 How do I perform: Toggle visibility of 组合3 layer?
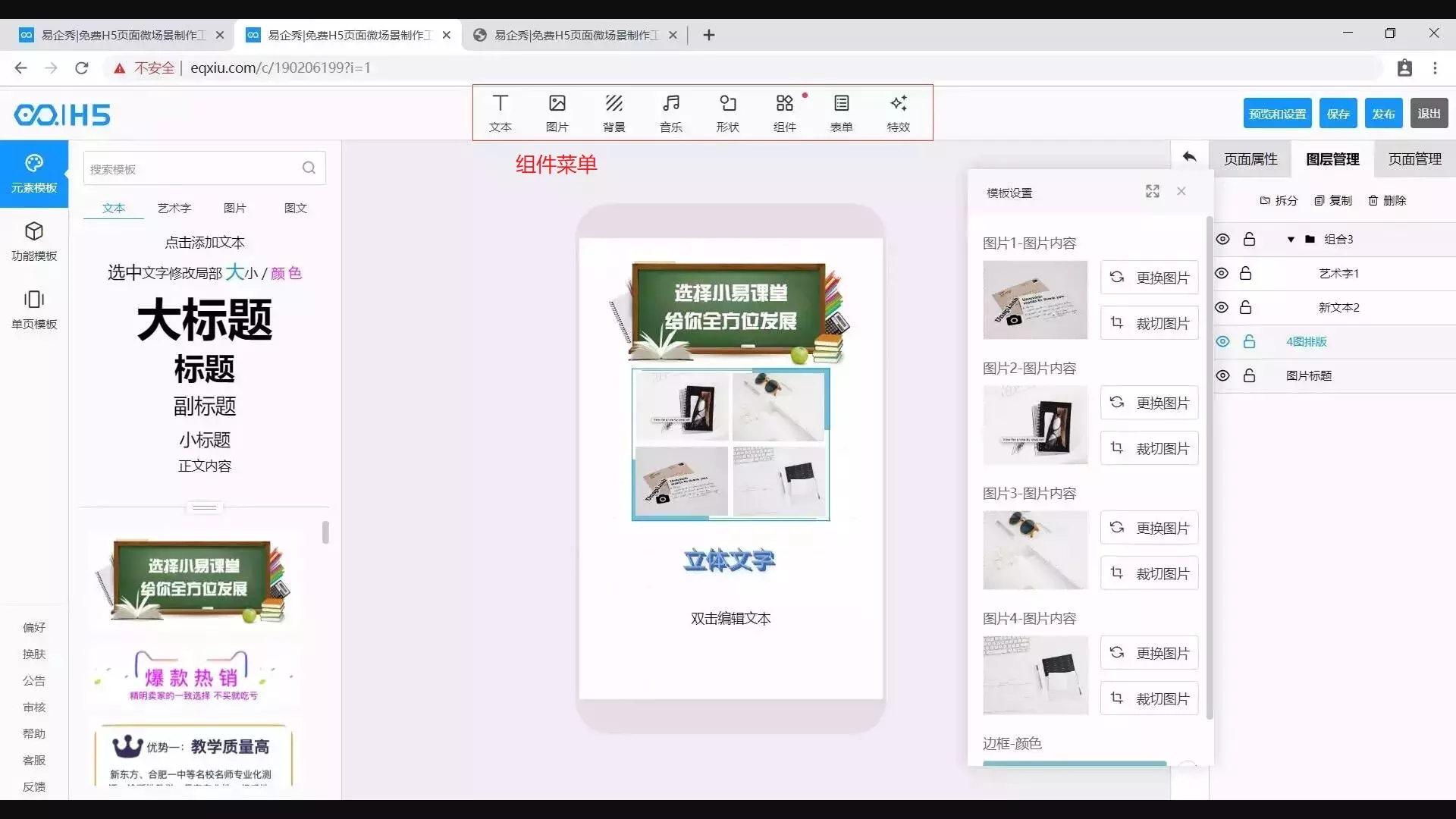pyautogui.click(x=1222, y=239)
